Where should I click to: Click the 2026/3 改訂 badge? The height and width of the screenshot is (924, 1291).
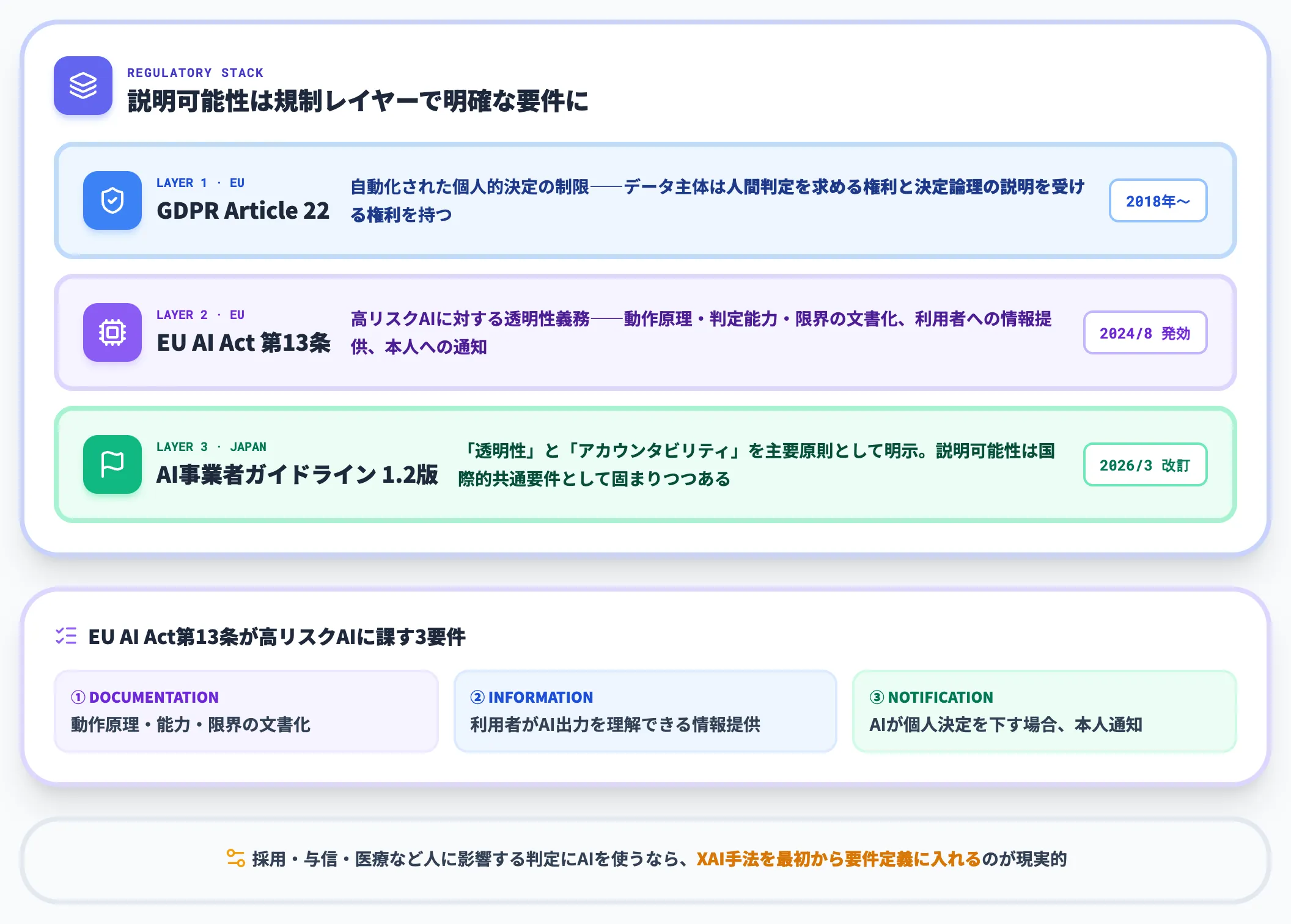click(x=1145, y=464)
